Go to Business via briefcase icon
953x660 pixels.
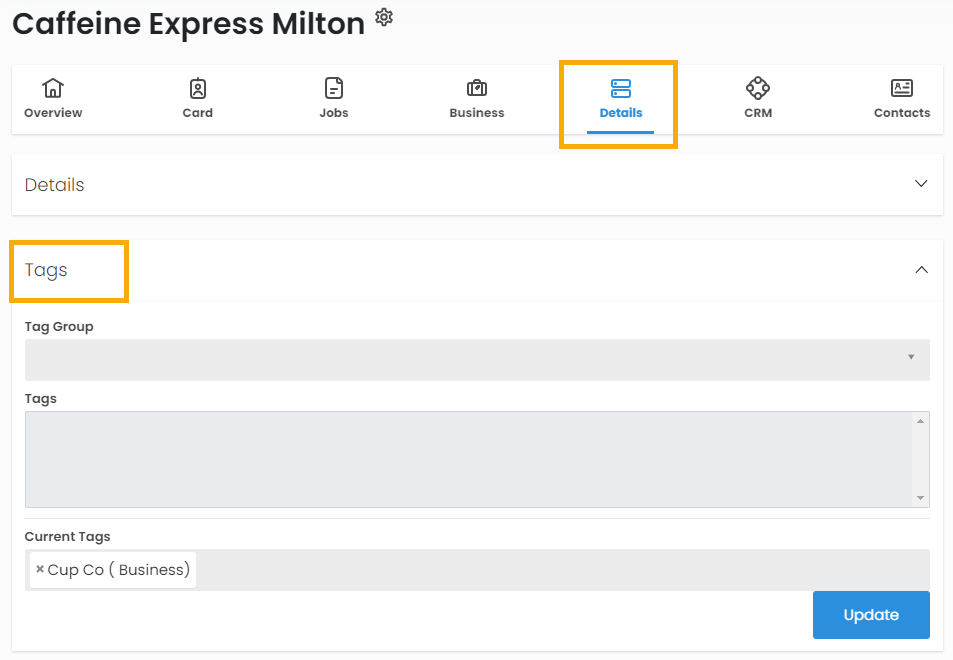[477, 89]
